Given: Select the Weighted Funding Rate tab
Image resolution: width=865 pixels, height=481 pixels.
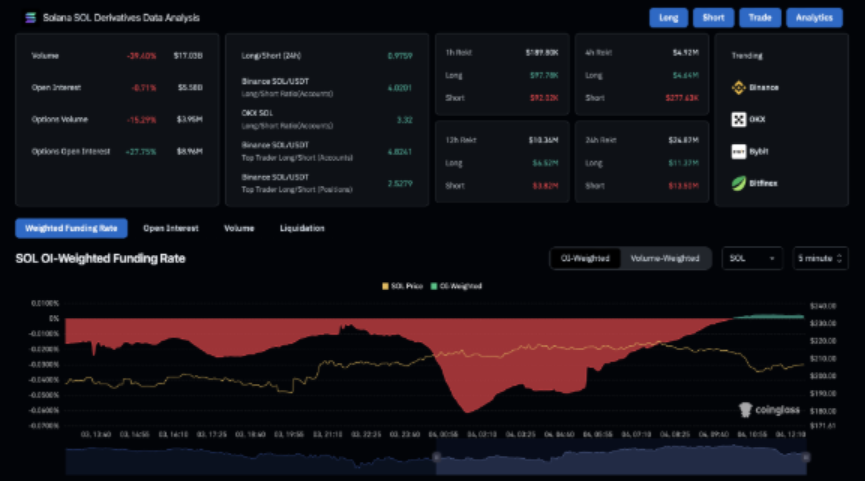Looking at the screenshot, I should (x=71, y=228).
